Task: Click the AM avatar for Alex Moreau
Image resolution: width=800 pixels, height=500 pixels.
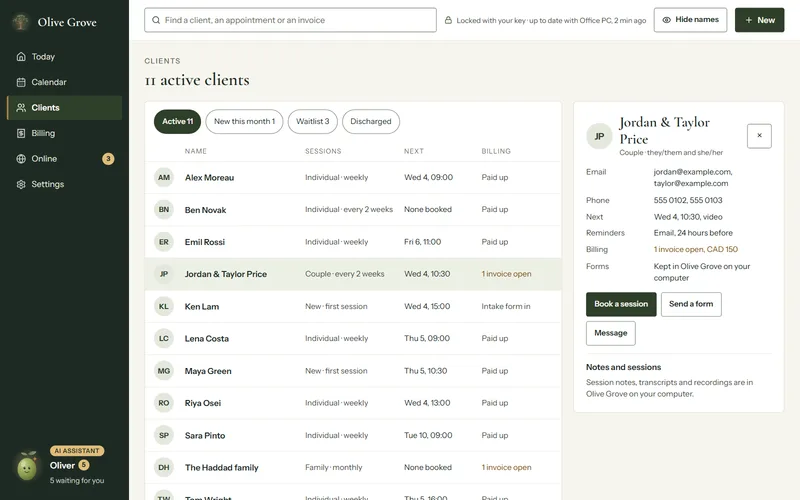Action: (164, 177)
